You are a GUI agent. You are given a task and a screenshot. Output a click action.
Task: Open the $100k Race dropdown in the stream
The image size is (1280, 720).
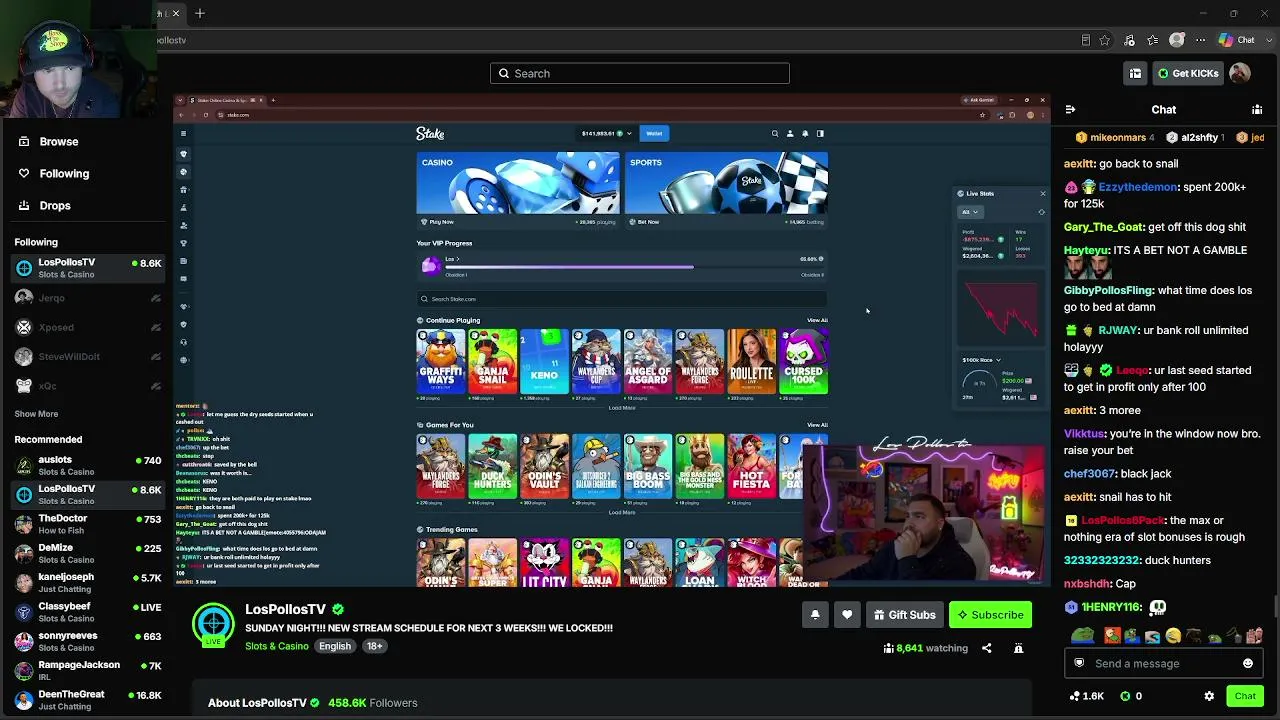pyautogui.click(x=982, y=360)
